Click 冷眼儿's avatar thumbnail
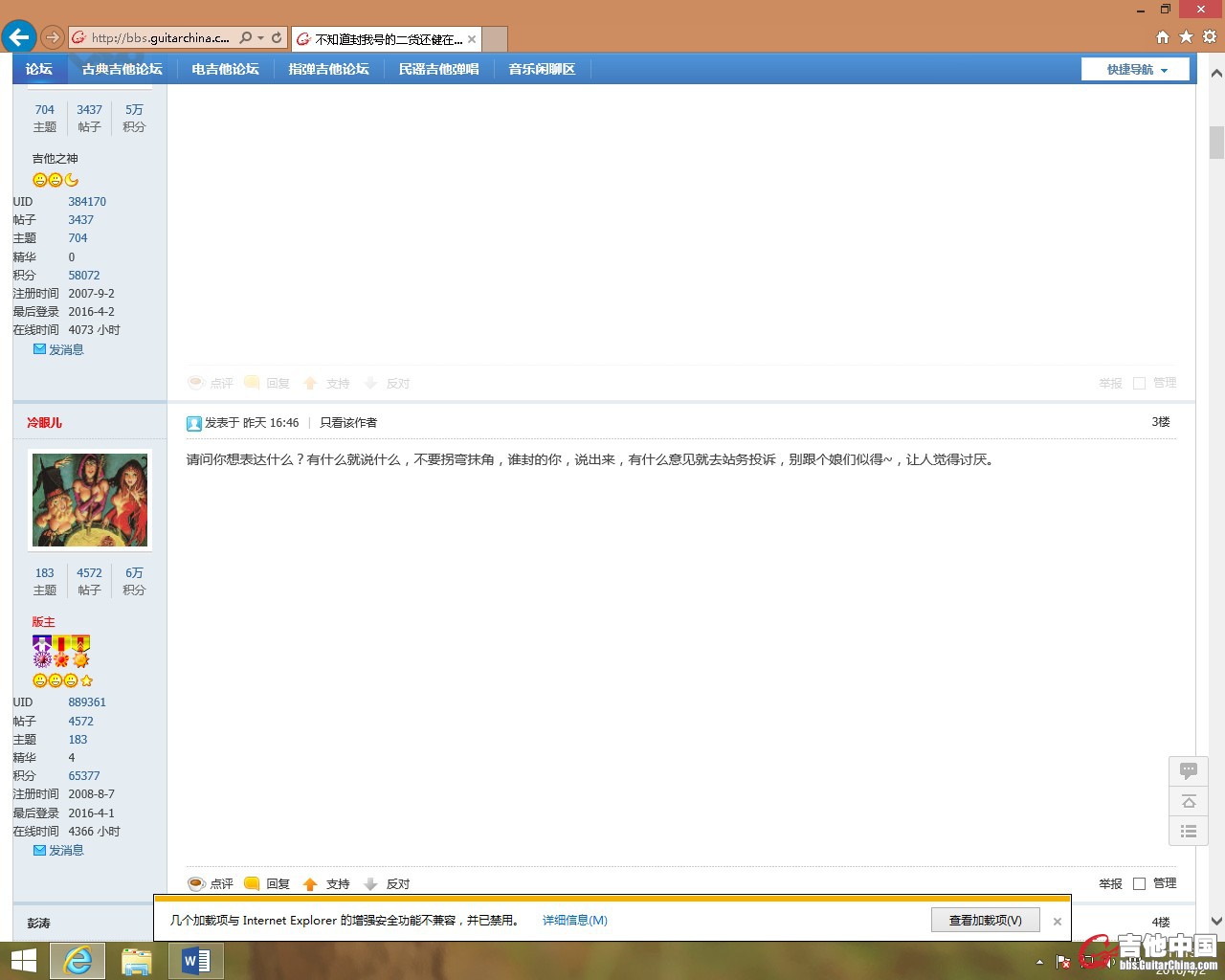This screenshot has height=980, width=1225. [x=90, y=501]
